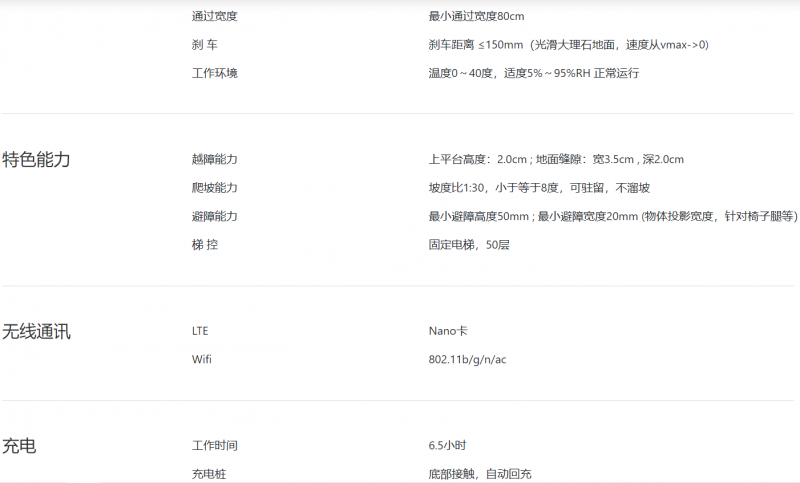Click the 6.5小时 working time value
Viewport: 800px width, 483px height.
point(447,445)
